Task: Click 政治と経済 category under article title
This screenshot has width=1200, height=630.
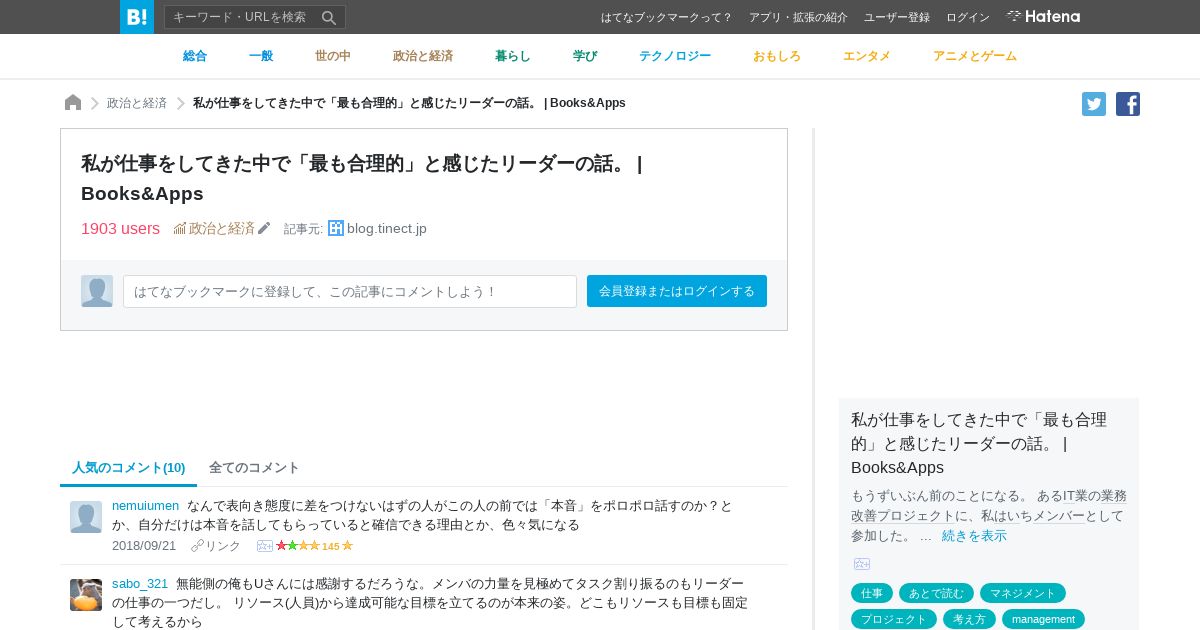Action: [x=222, y=228]
